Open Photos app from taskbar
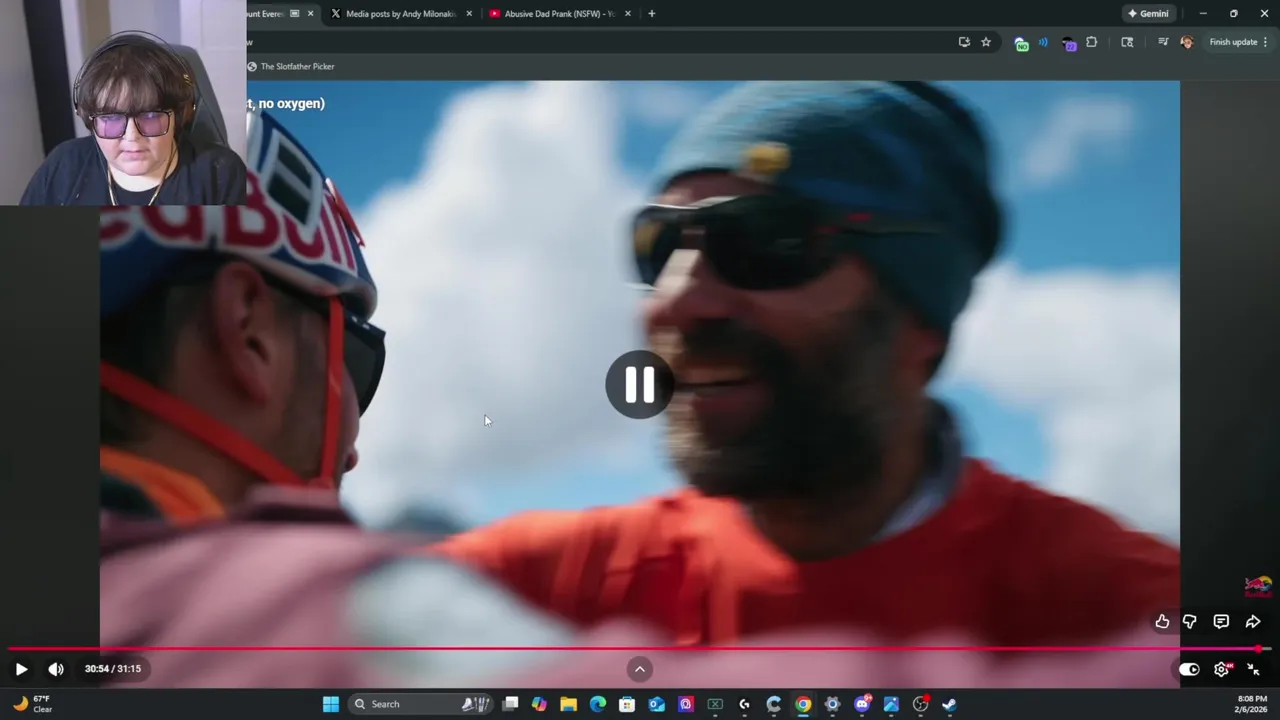Image resolution: width=1280 pixels, height=720 pixels. [x=891, y=704]
